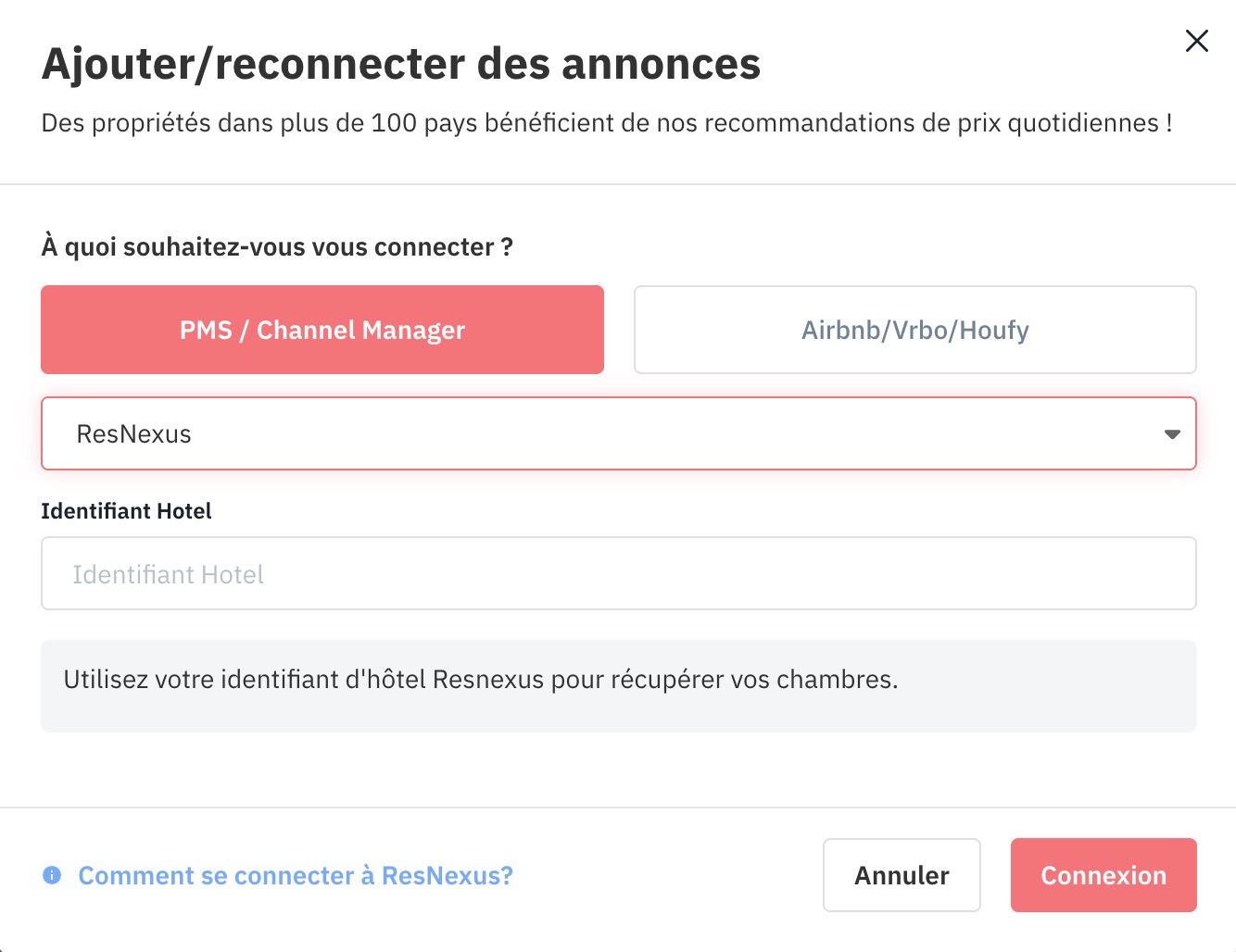The width and height of the screenshot is (1236, 952).
Task: Click the word quotidiennes in the subtitle
Action: coord(1083,123)
